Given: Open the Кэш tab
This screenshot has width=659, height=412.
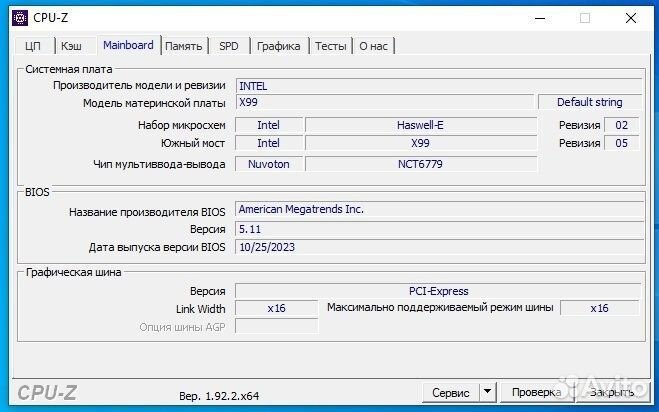Looking at the screenshot, I should coord(72,46).
